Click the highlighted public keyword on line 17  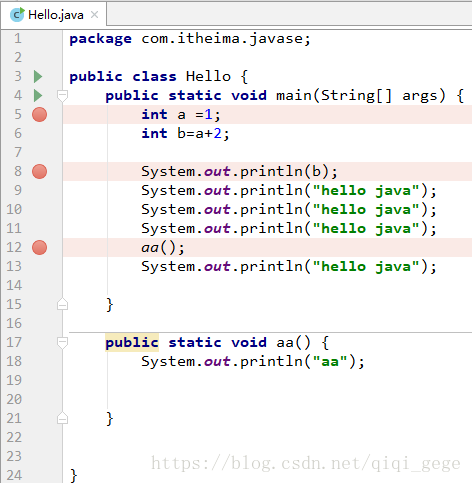(132, 343)
